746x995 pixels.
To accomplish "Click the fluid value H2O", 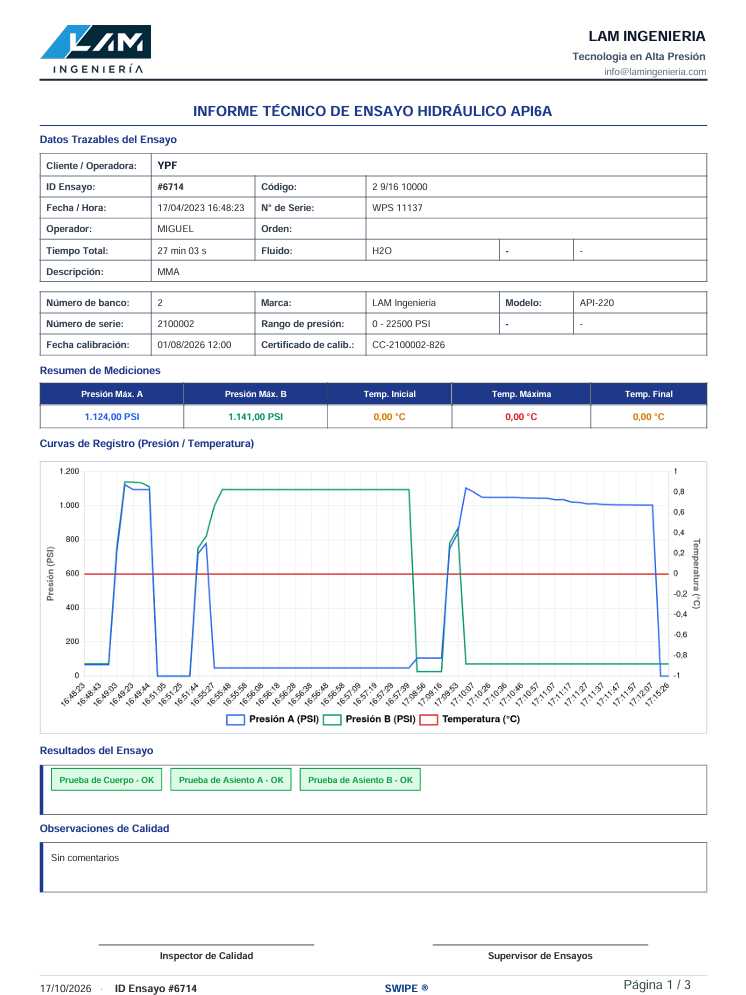I will [382, 251].
